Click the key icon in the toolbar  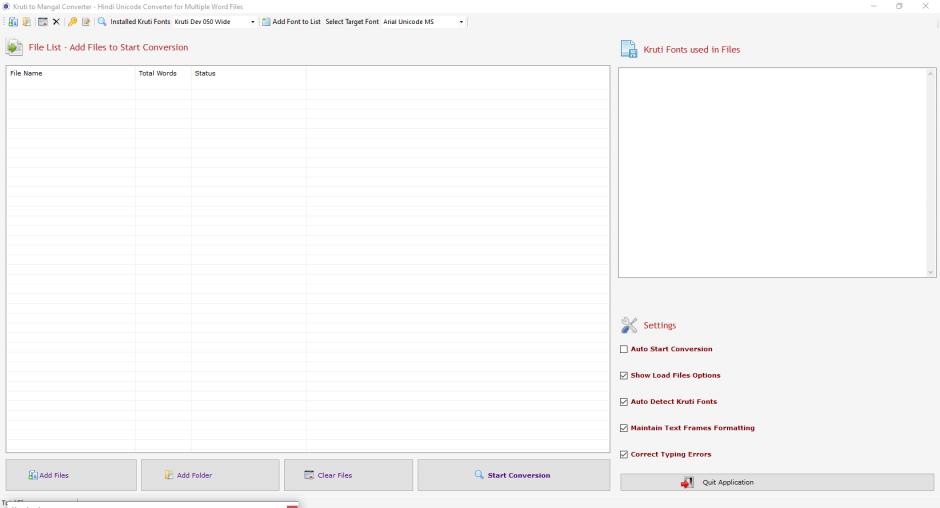click(73, 22)
